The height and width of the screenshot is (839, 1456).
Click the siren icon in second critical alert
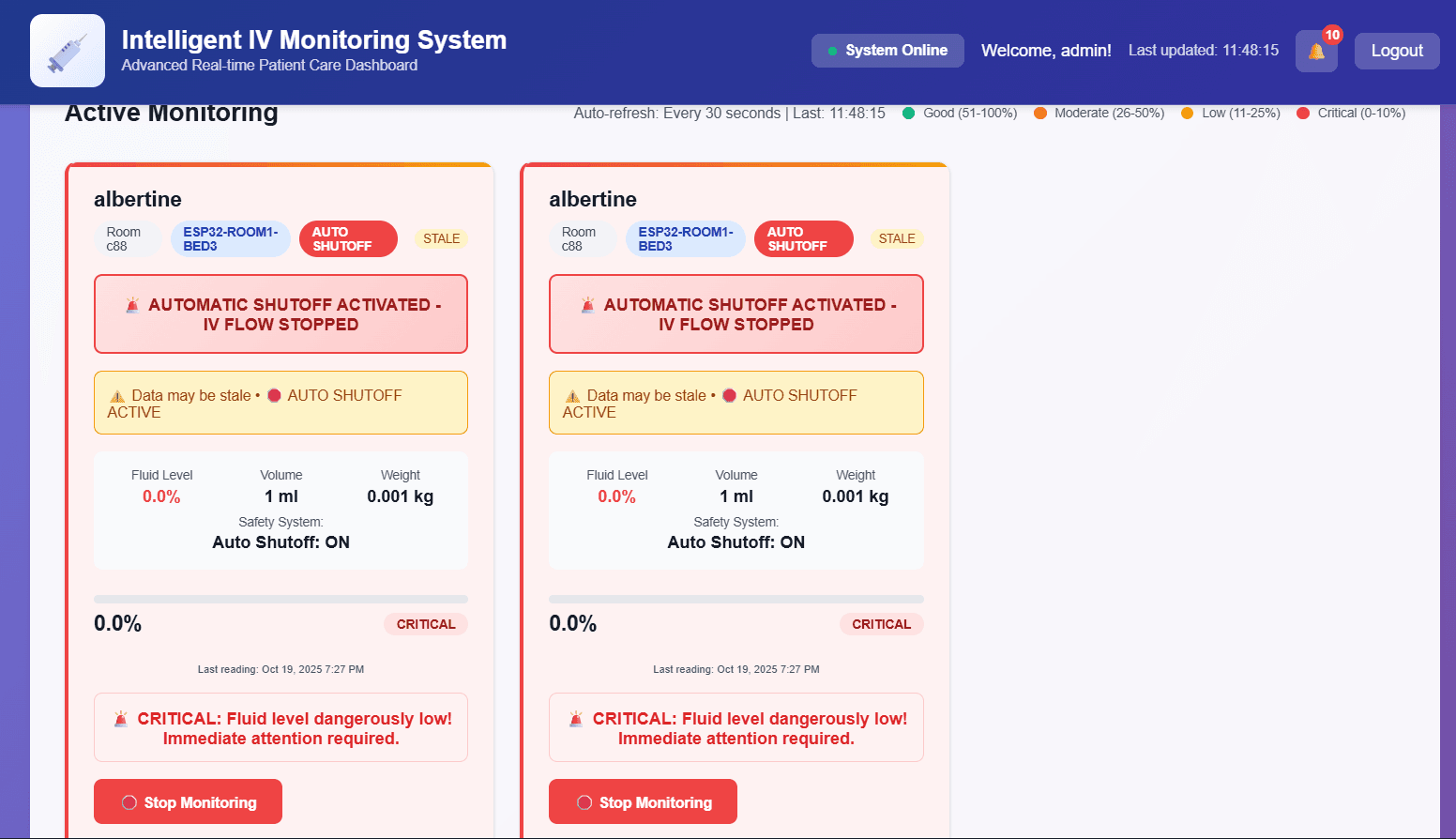pos(576,719)
